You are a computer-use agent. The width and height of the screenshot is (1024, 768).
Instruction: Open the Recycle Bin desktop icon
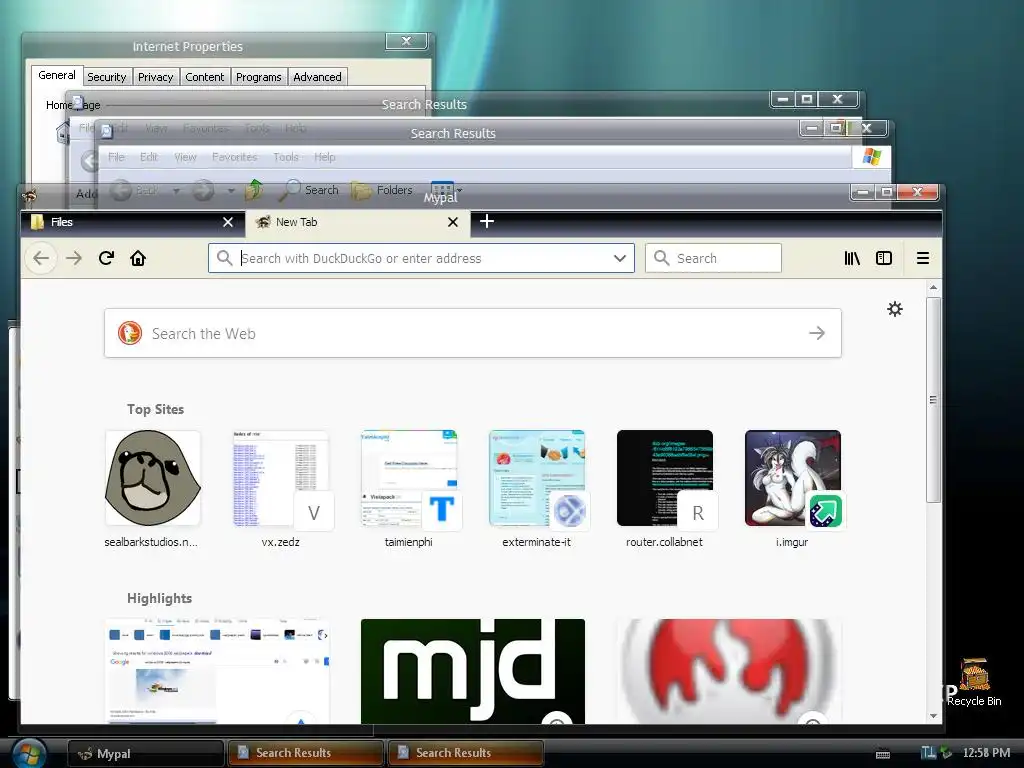(x=974, y=682)
